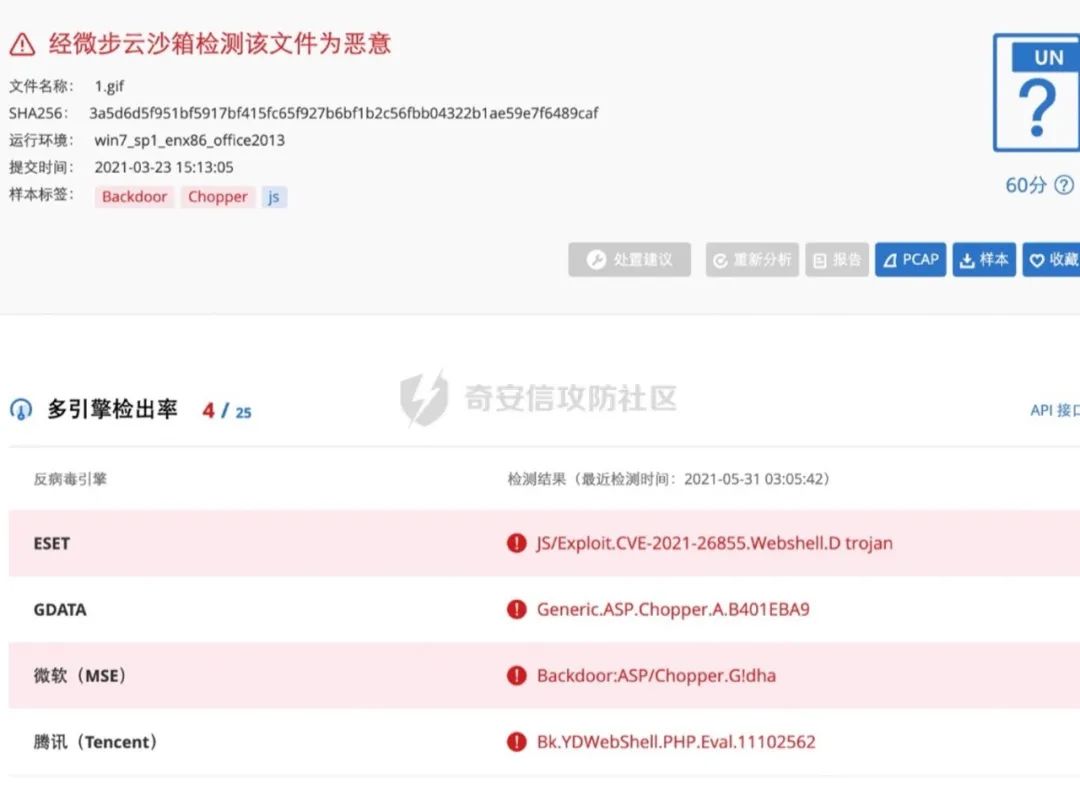This screenshot has width=1080, height=795.
Task: Open the API 接口 link
Action: click(x=1054, y=410)
